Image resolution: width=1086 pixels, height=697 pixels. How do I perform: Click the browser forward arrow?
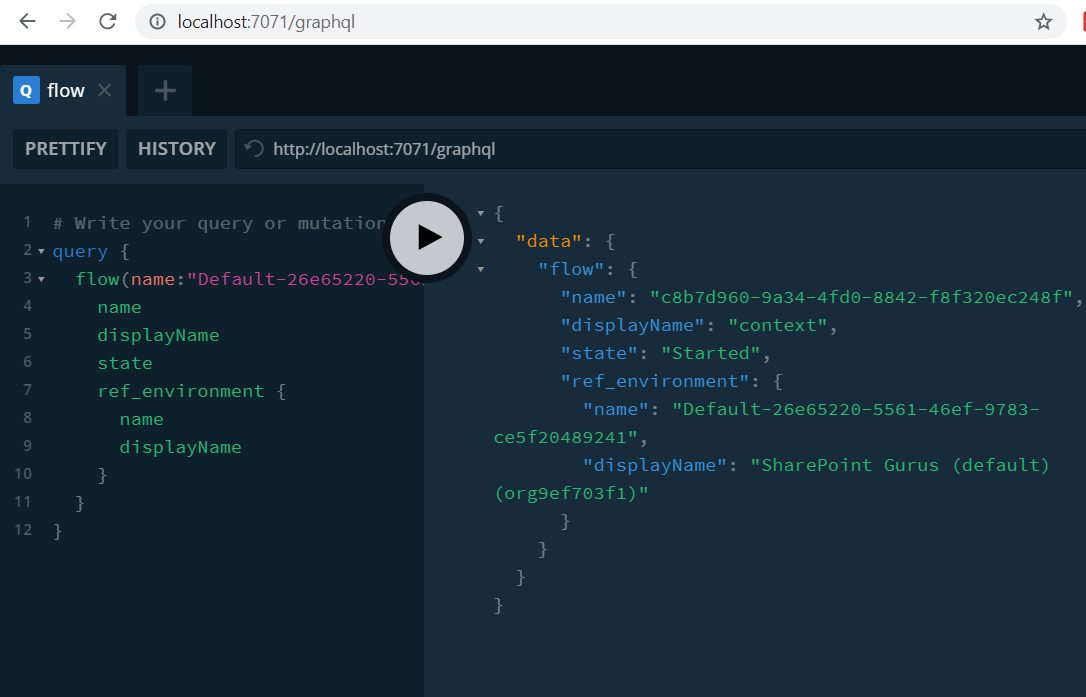[x=68, y=22]
